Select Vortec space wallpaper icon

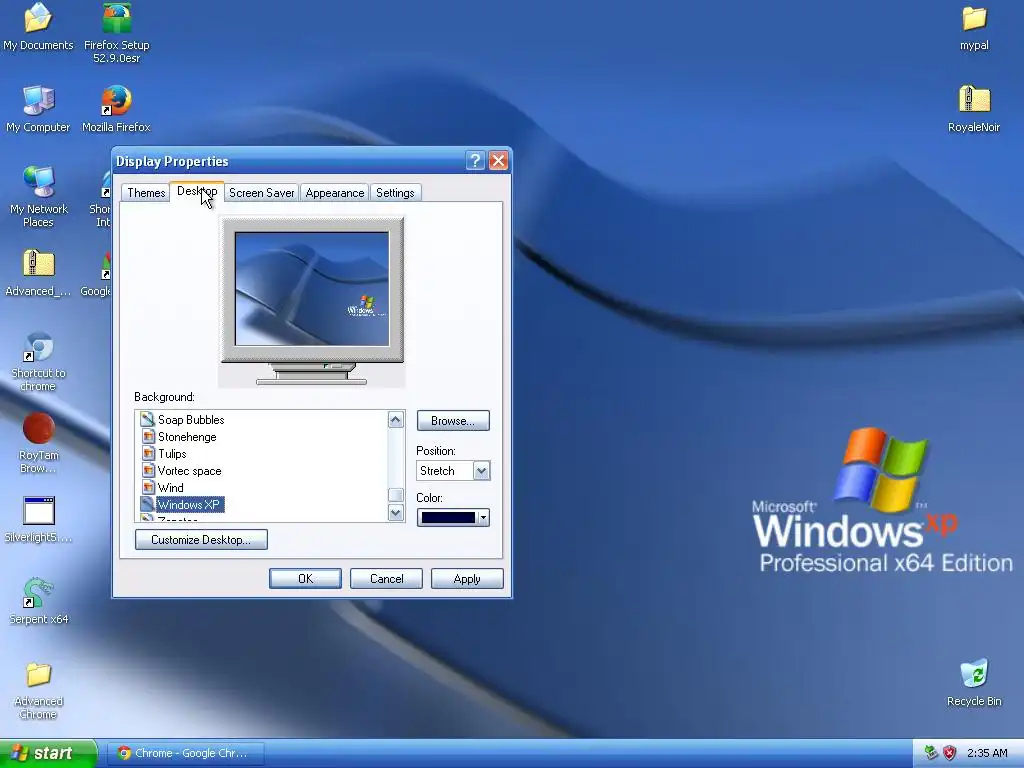tap(148, 470)
